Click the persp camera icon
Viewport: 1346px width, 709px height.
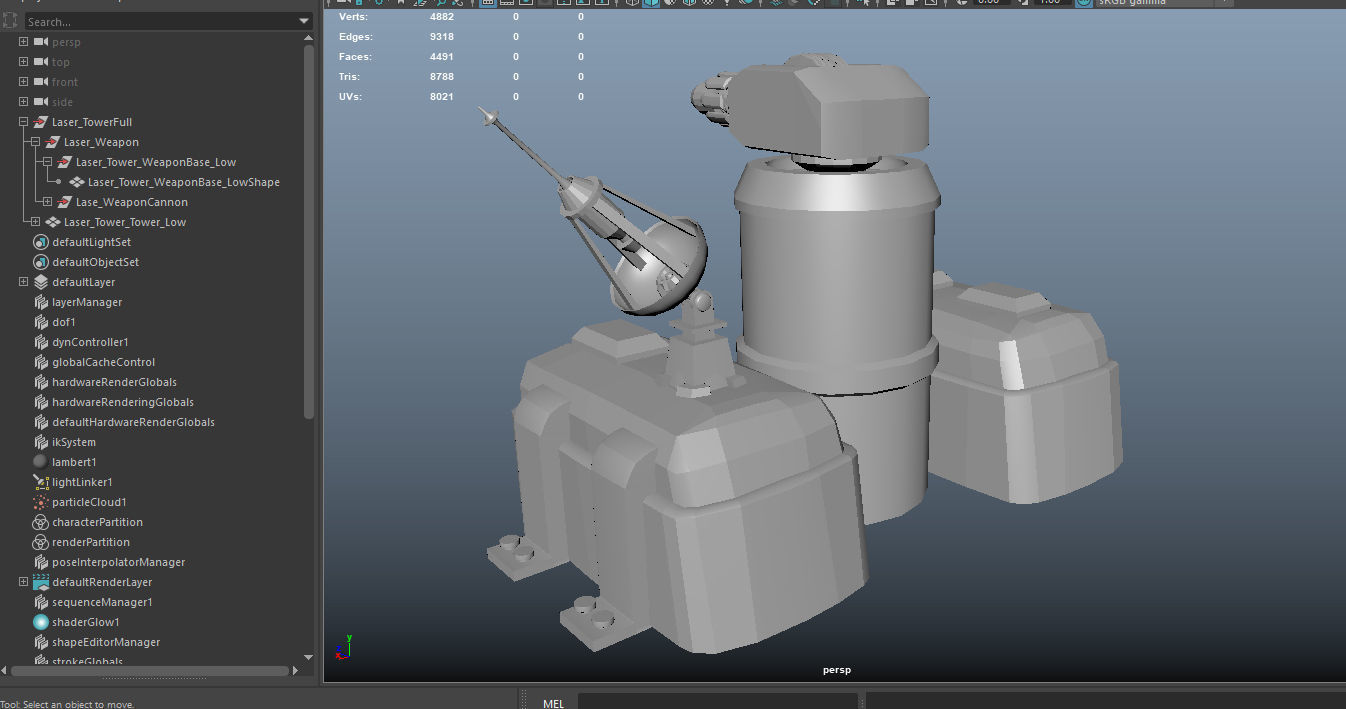pyautogui.click(x=41, y=42)
